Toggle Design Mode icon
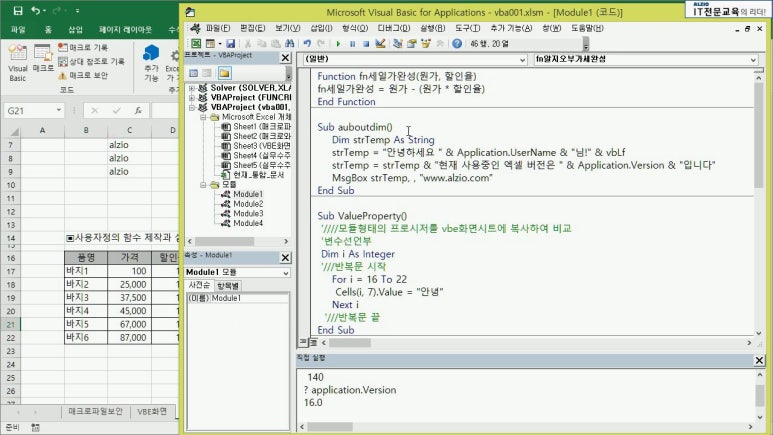773x435 pixels. pos(380,44)
